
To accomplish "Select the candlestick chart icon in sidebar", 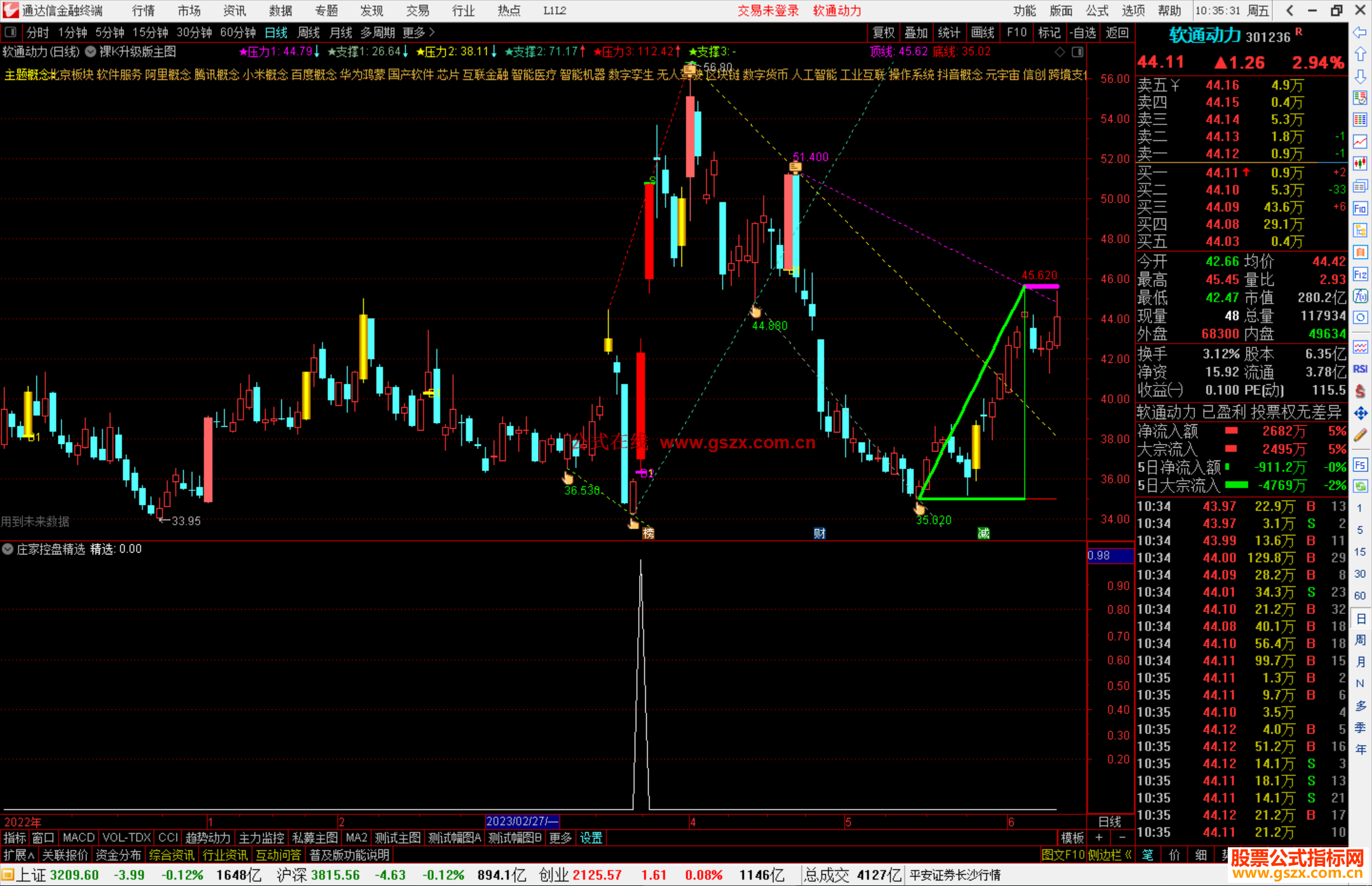I will pos(1360,164).
